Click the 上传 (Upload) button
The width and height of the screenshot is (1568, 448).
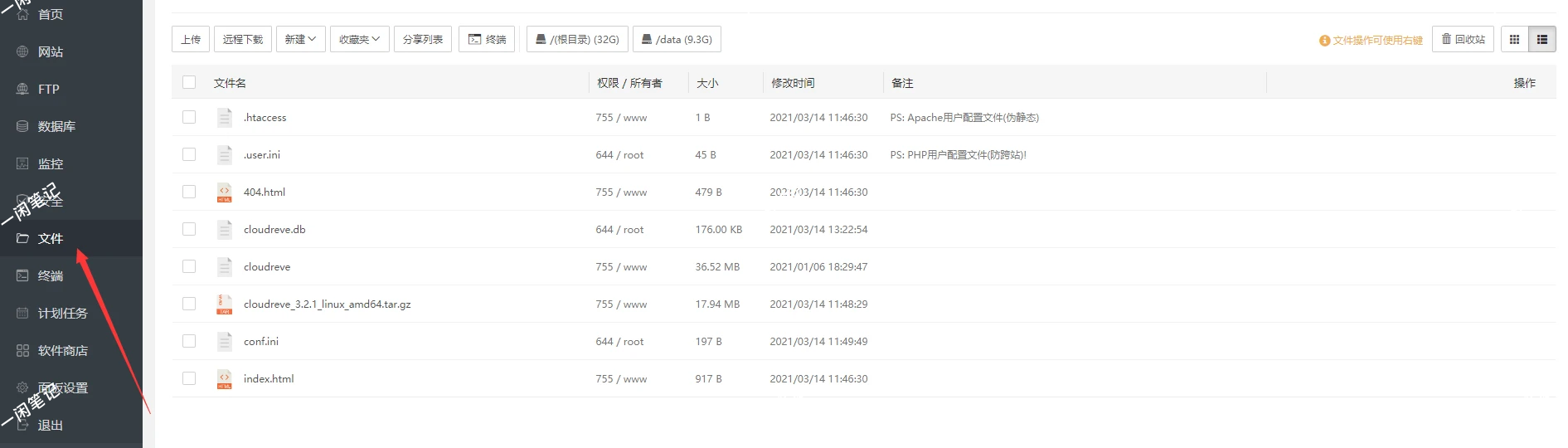click(191, 39)
